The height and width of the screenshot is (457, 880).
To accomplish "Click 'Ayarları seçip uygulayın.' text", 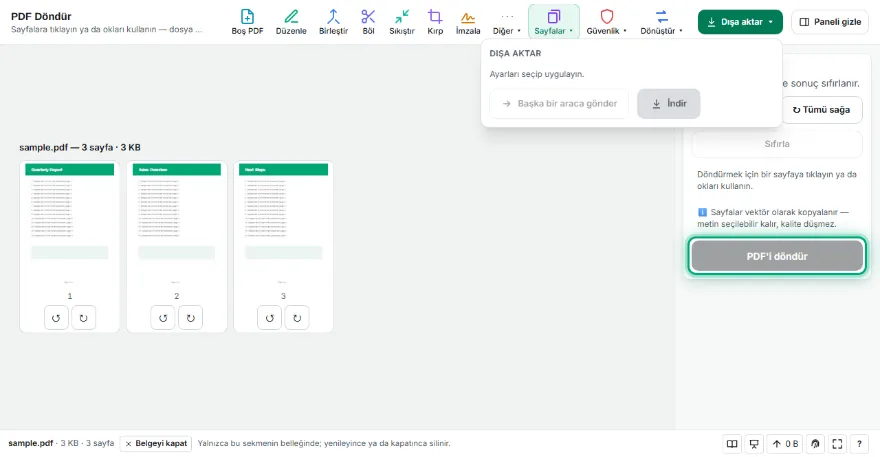I will (537, 74).
